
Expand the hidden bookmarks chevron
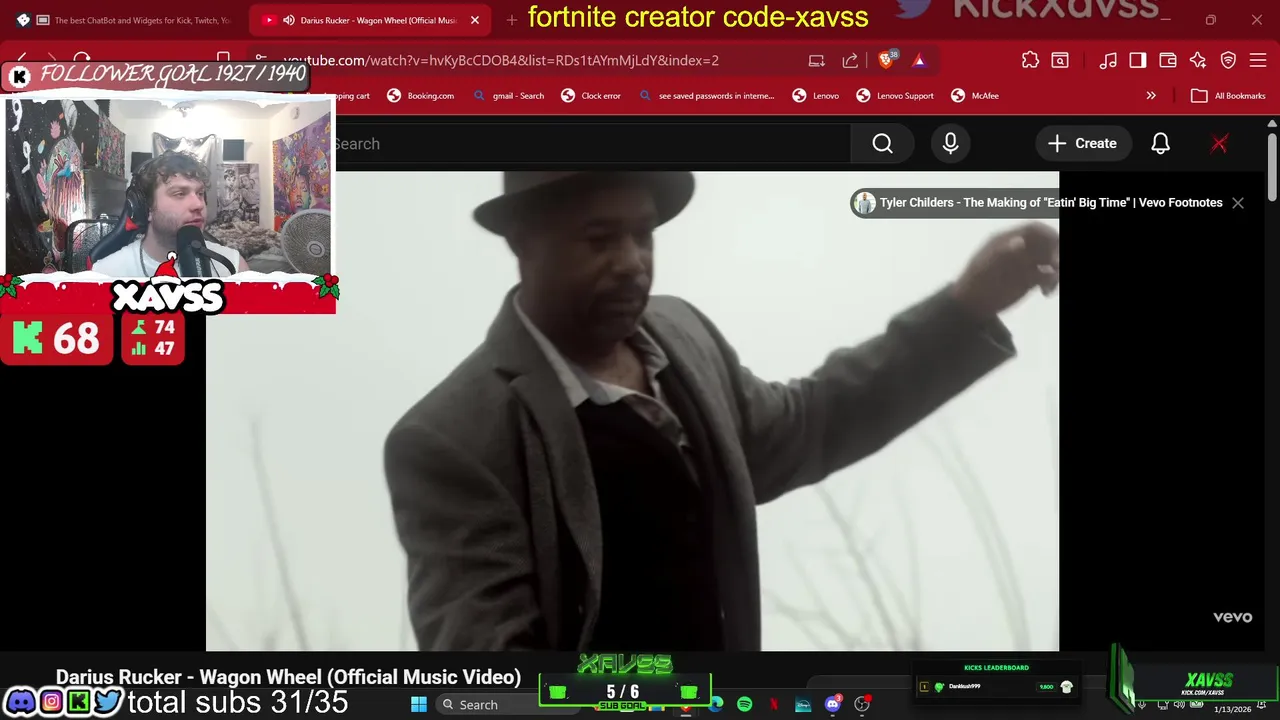1151,96
